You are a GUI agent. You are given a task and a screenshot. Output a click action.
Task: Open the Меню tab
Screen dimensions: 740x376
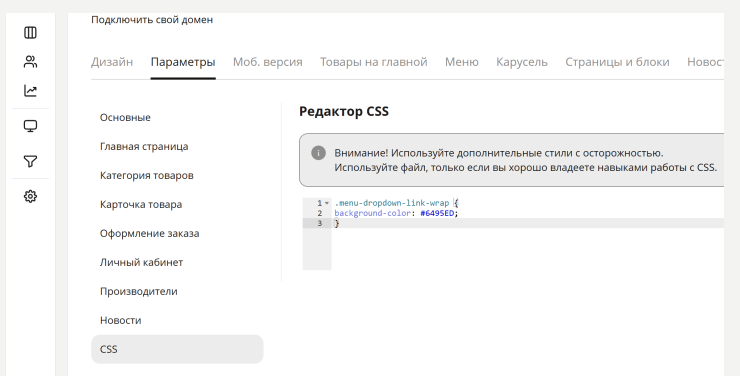(x=462, y=62)
